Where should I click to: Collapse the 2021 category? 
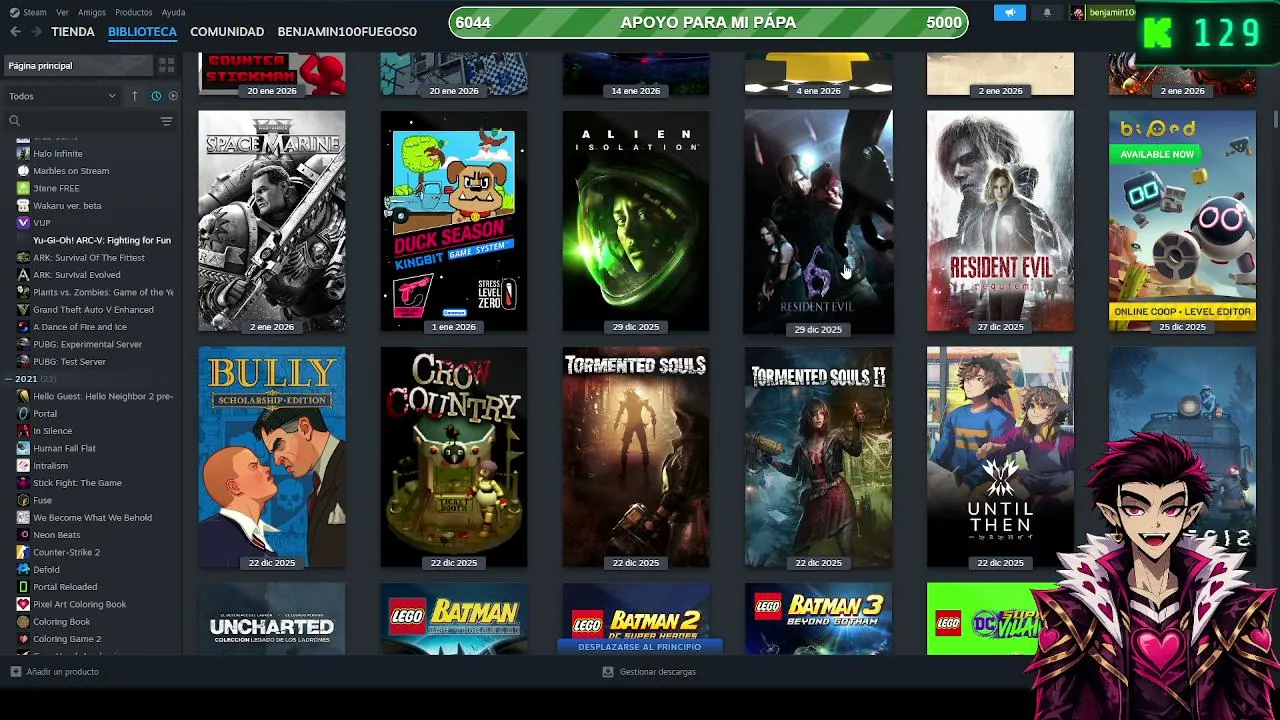pos(7,379)
